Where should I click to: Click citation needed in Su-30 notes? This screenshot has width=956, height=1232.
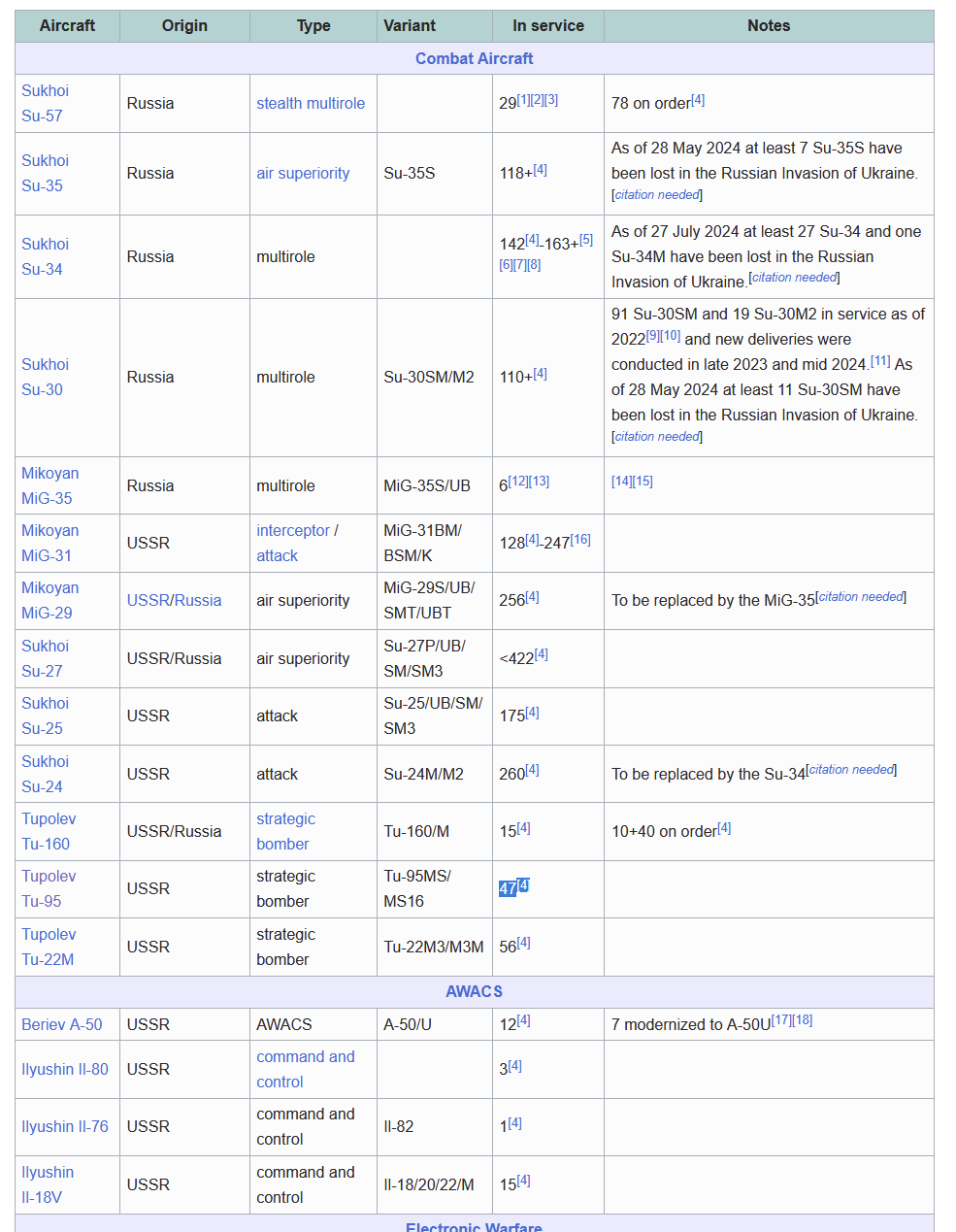[x=657, y=437]
